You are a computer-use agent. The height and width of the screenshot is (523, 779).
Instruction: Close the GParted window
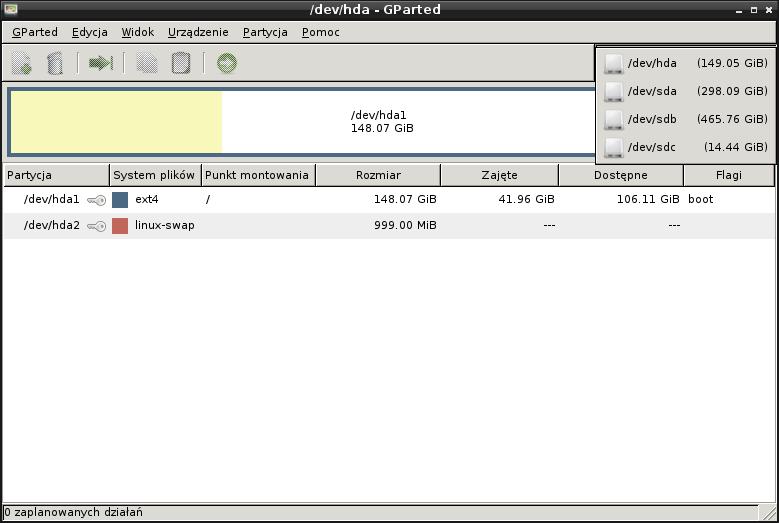coord(769,10)
